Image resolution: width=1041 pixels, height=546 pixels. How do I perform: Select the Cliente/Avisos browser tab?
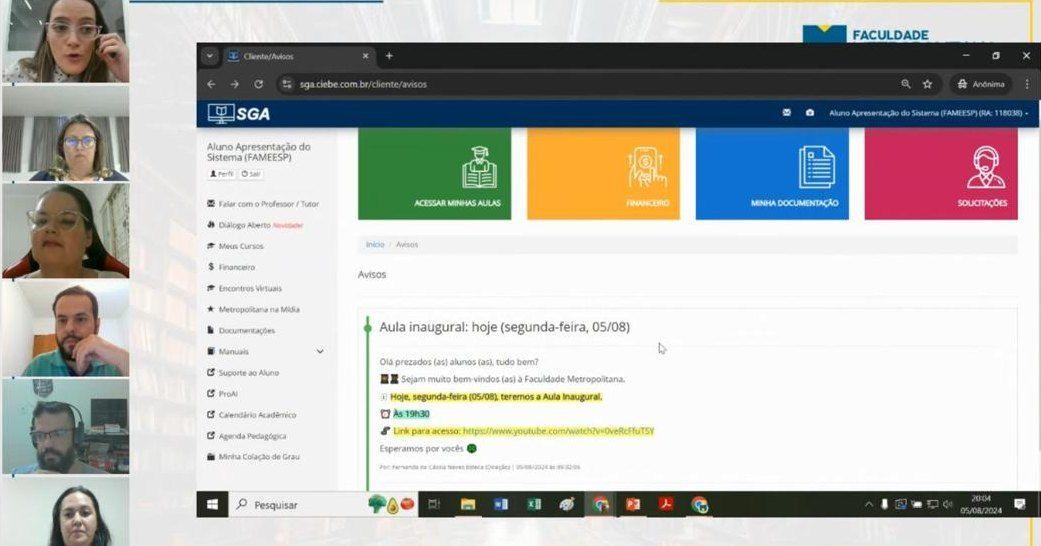[x=297, y=56]
